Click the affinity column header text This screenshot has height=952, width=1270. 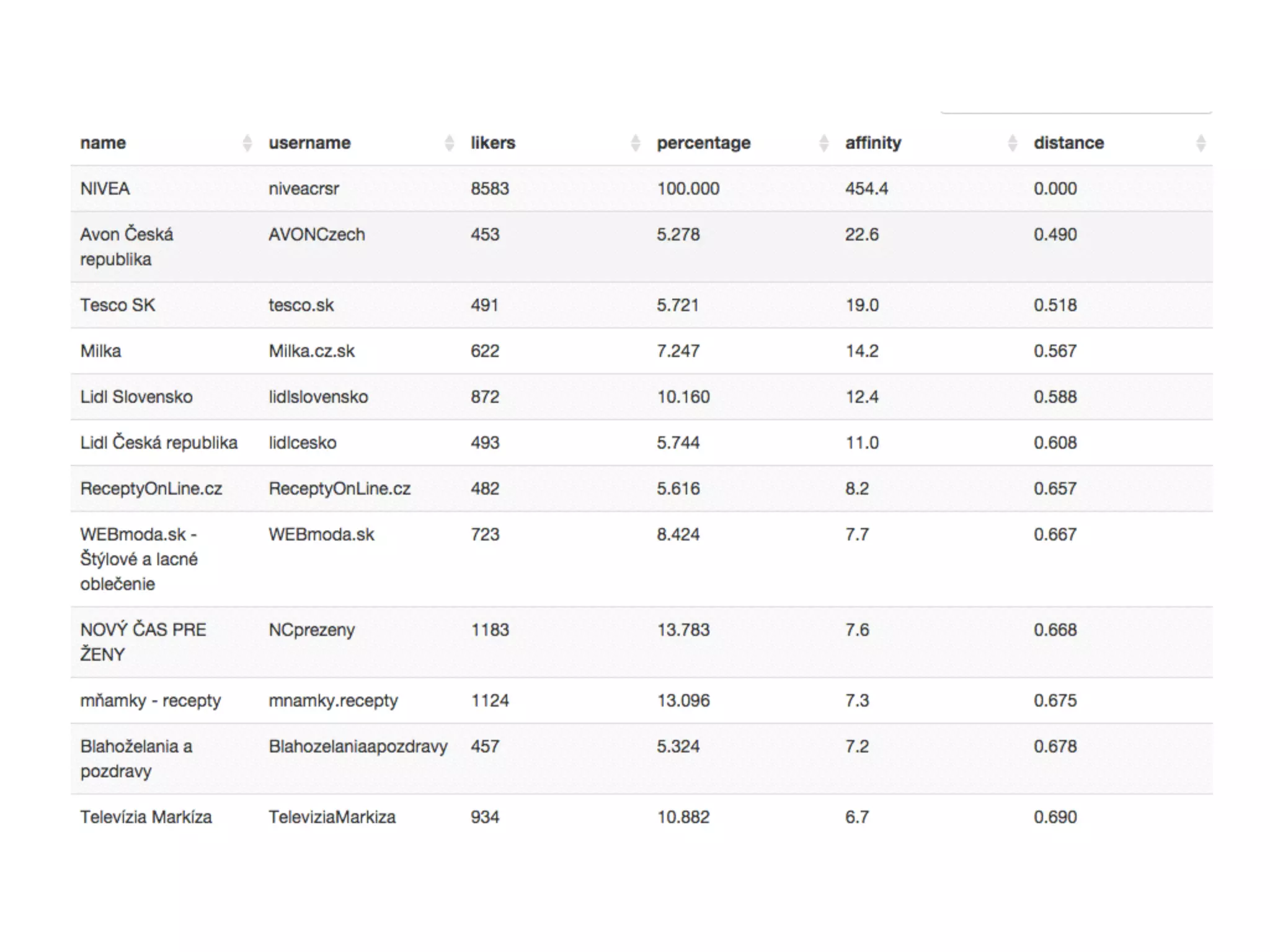coord(873,143)
